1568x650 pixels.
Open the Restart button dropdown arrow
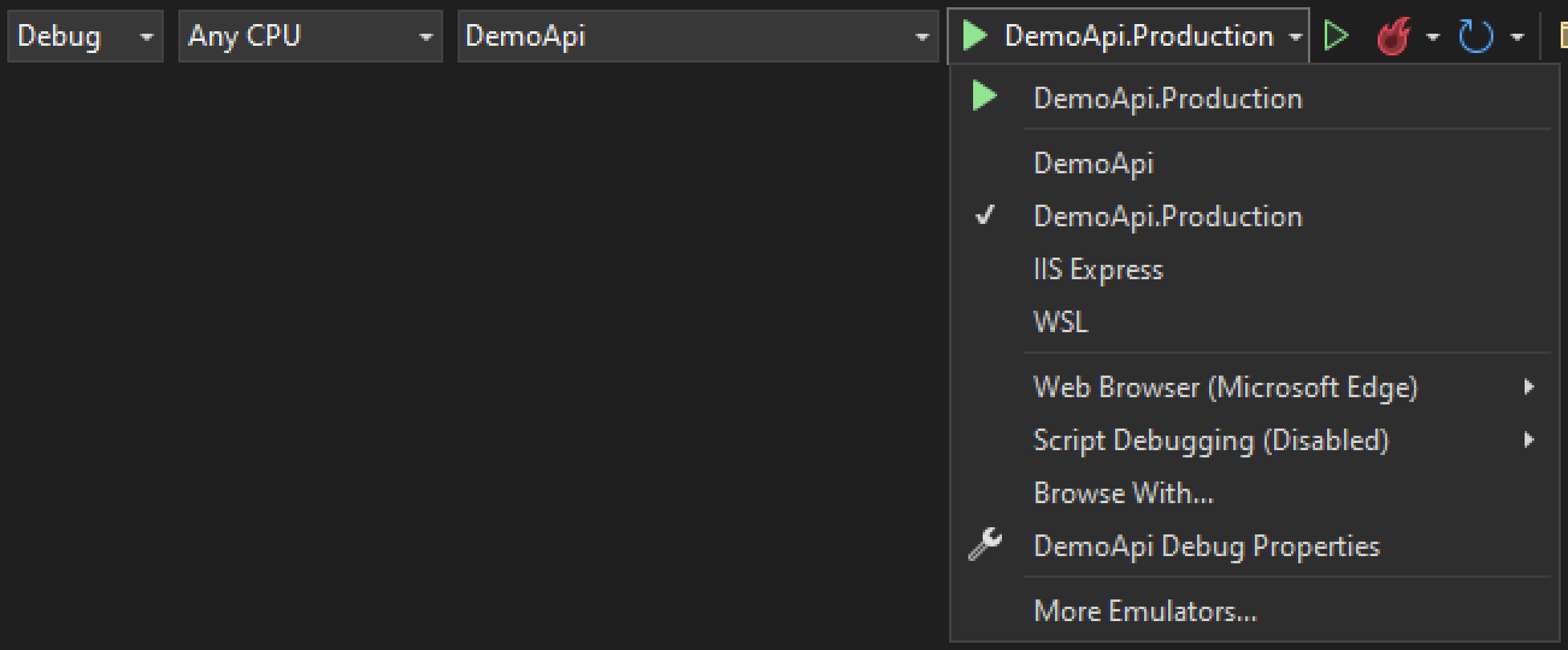coord(1517,37)
